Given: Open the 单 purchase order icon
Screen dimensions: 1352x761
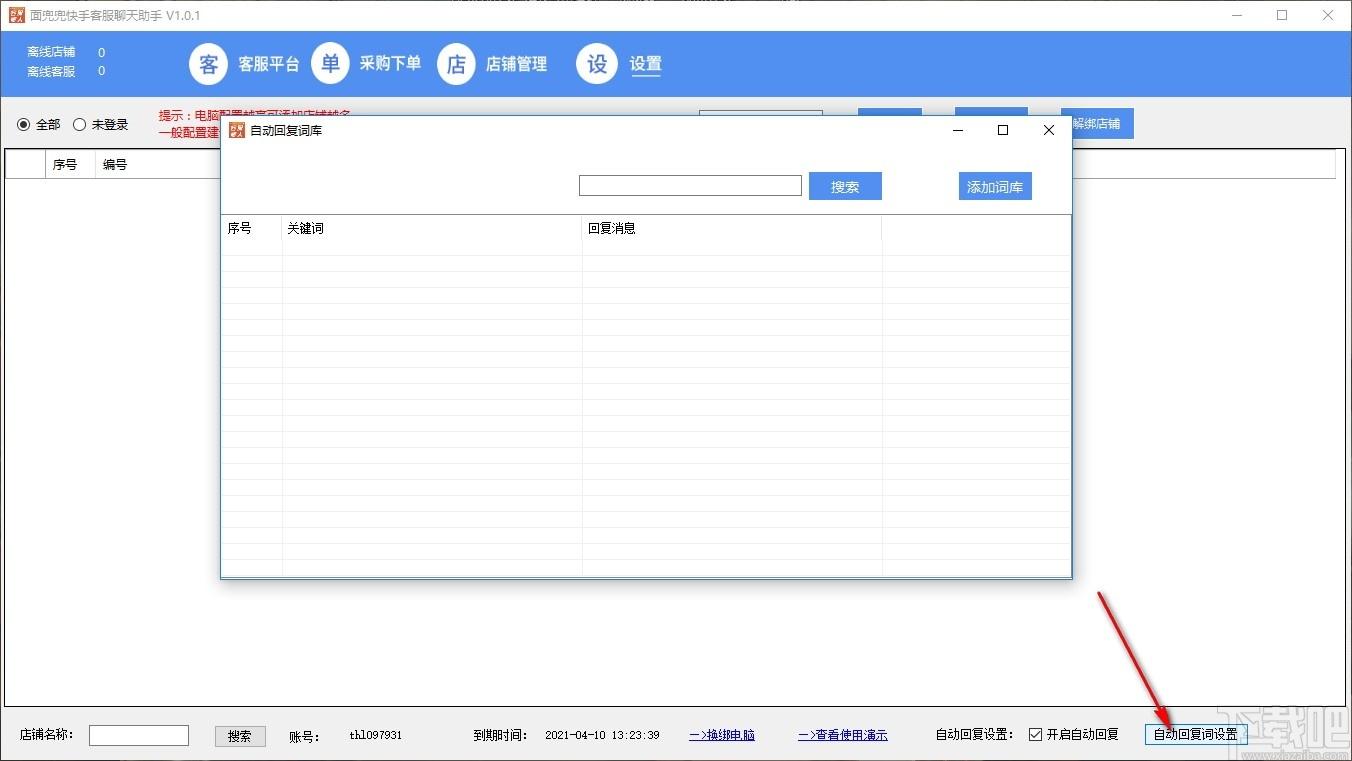Looking at the screenshot, I should pyautogui.click(x=330, y=64).
